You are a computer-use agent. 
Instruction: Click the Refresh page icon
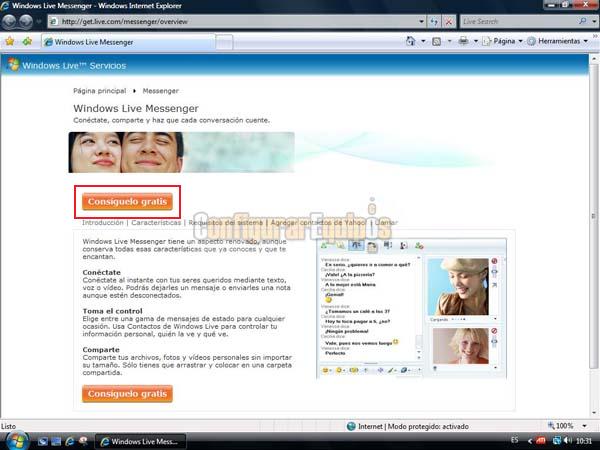[434, 22]
